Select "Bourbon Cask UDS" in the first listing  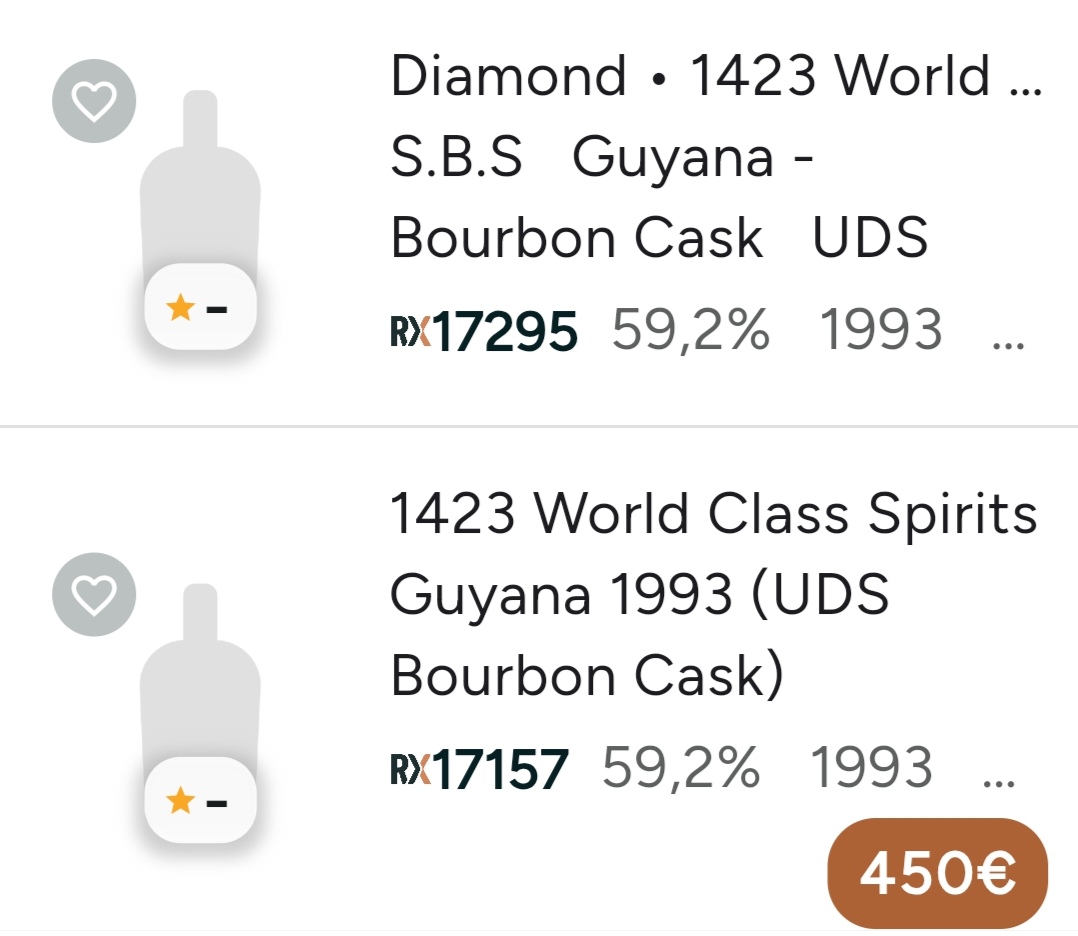pos(659,240)
